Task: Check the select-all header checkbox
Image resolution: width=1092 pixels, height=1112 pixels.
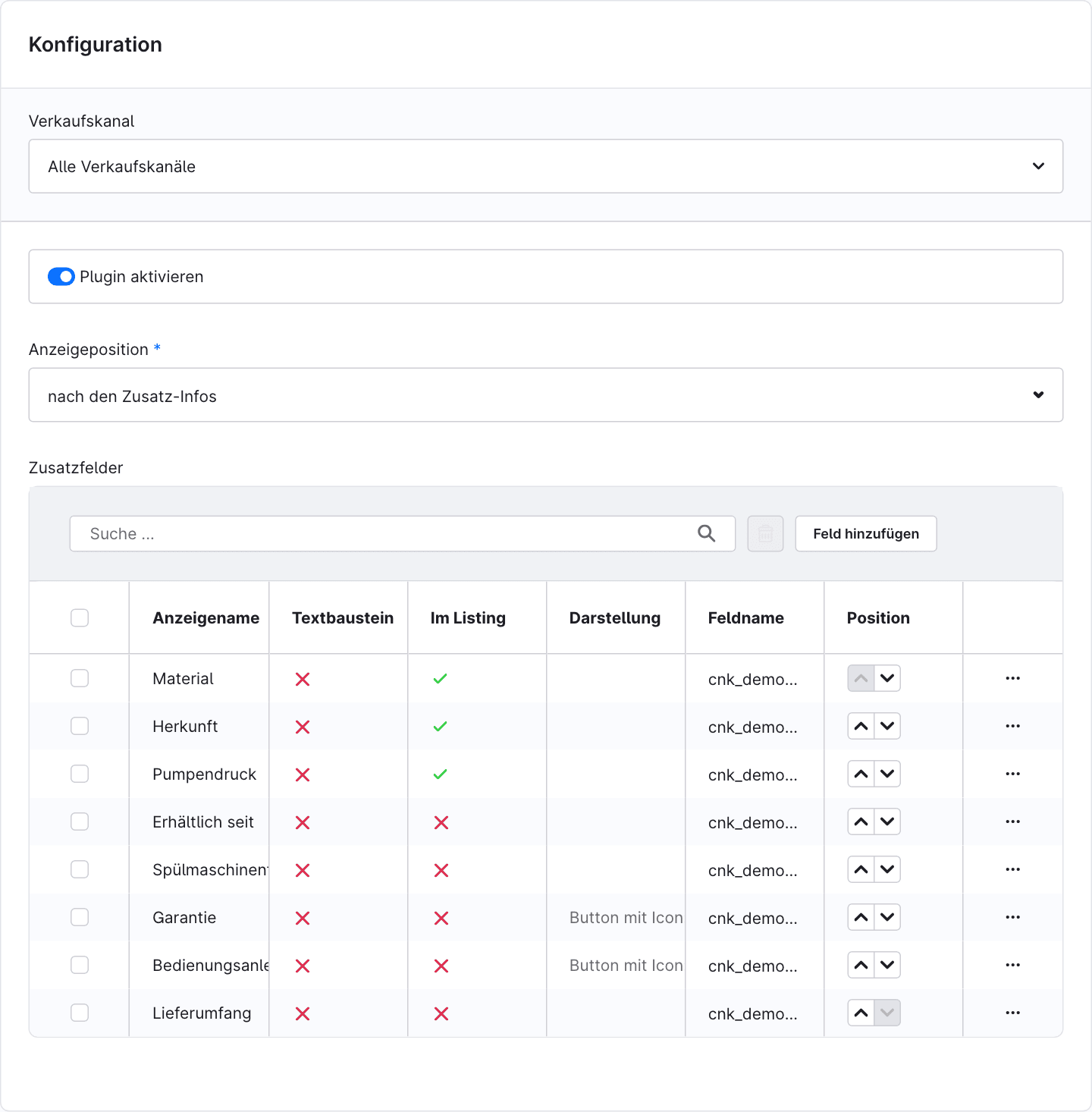Action: 80,617
